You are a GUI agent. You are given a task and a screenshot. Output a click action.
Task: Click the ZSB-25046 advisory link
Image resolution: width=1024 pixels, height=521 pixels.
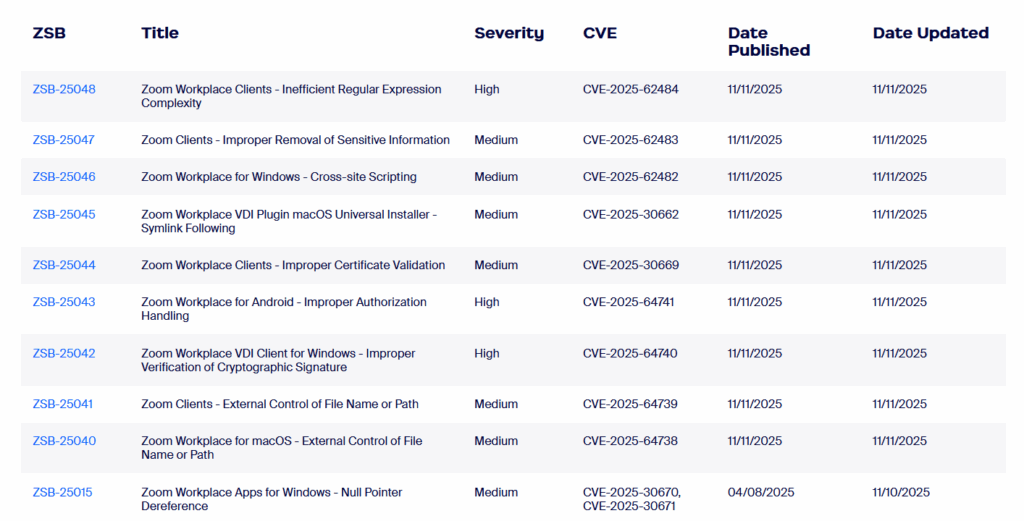tap(64, 177)
